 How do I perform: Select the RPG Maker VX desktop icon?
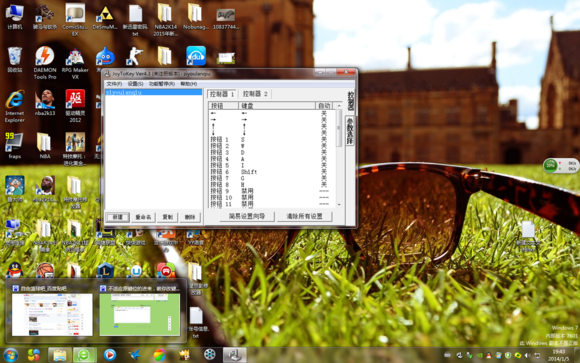75,63
